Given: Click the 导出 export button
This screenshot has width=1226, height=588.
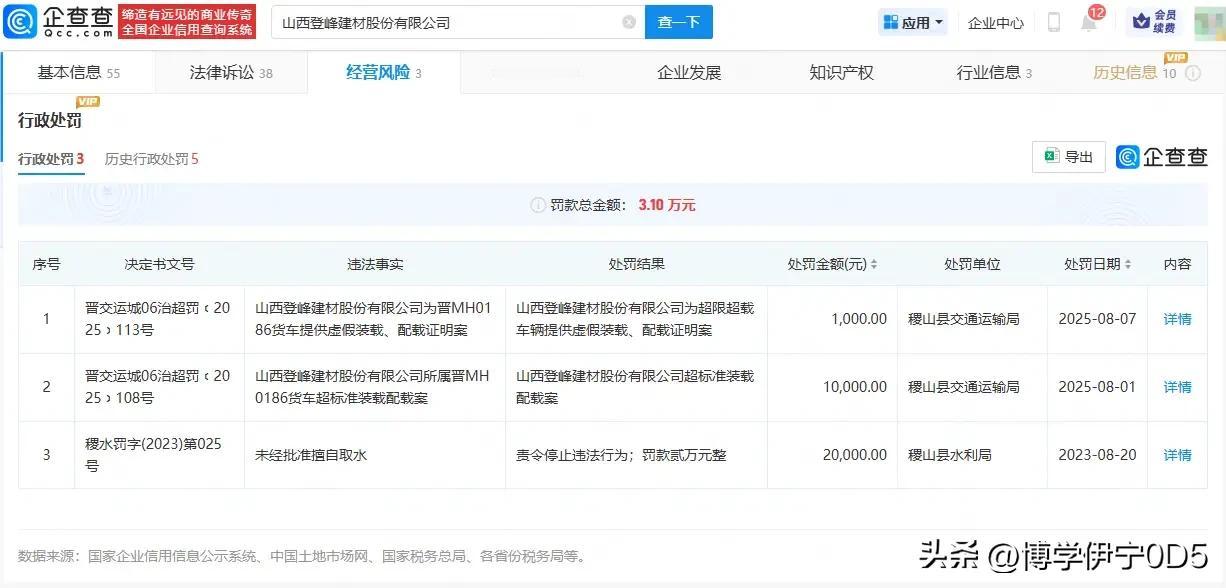Looking at the screenshot, I should pyautogui.click(x=1068, y=157).
